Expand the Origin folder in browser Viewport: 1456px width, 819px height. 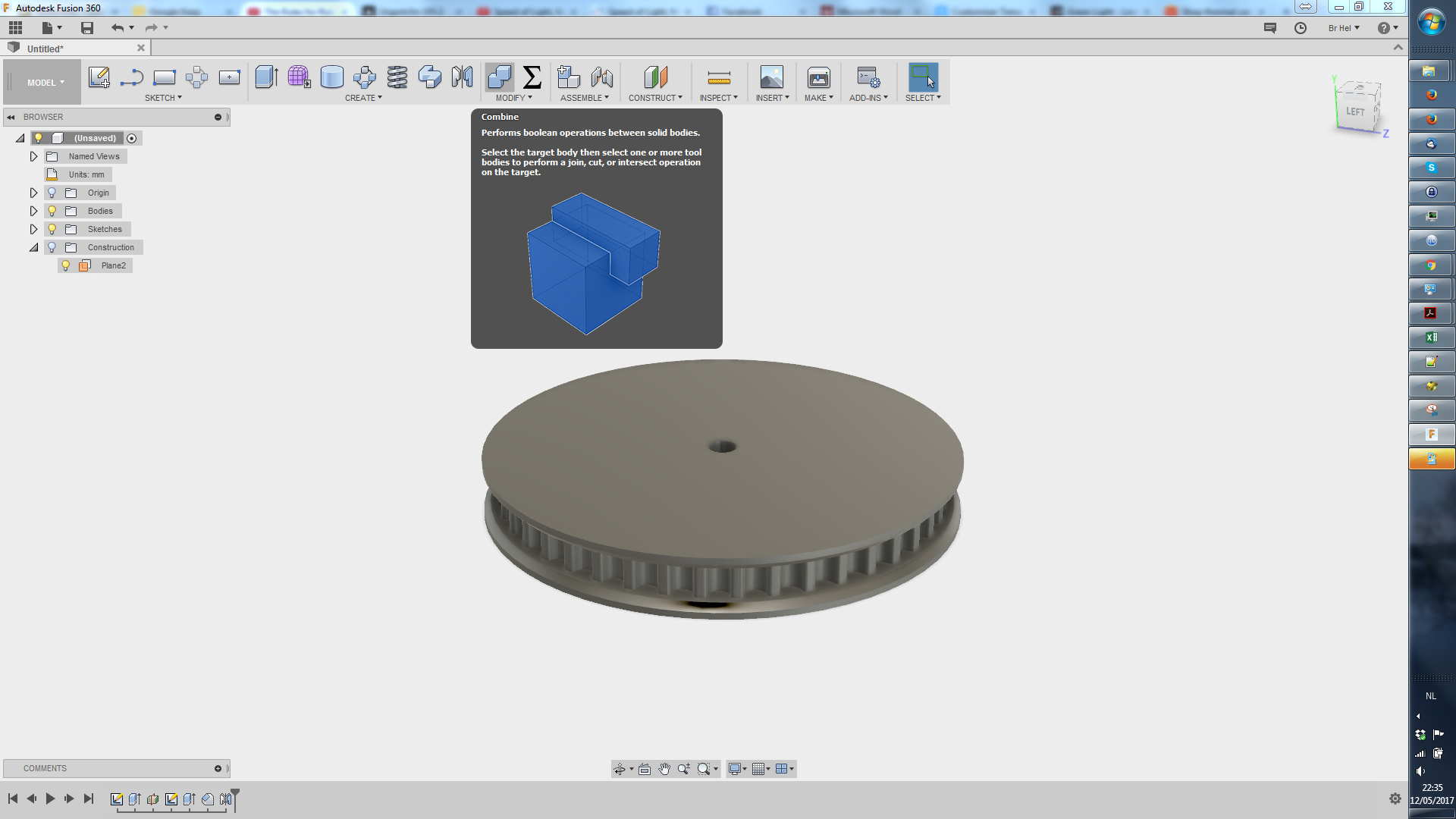tap(33, 192)
